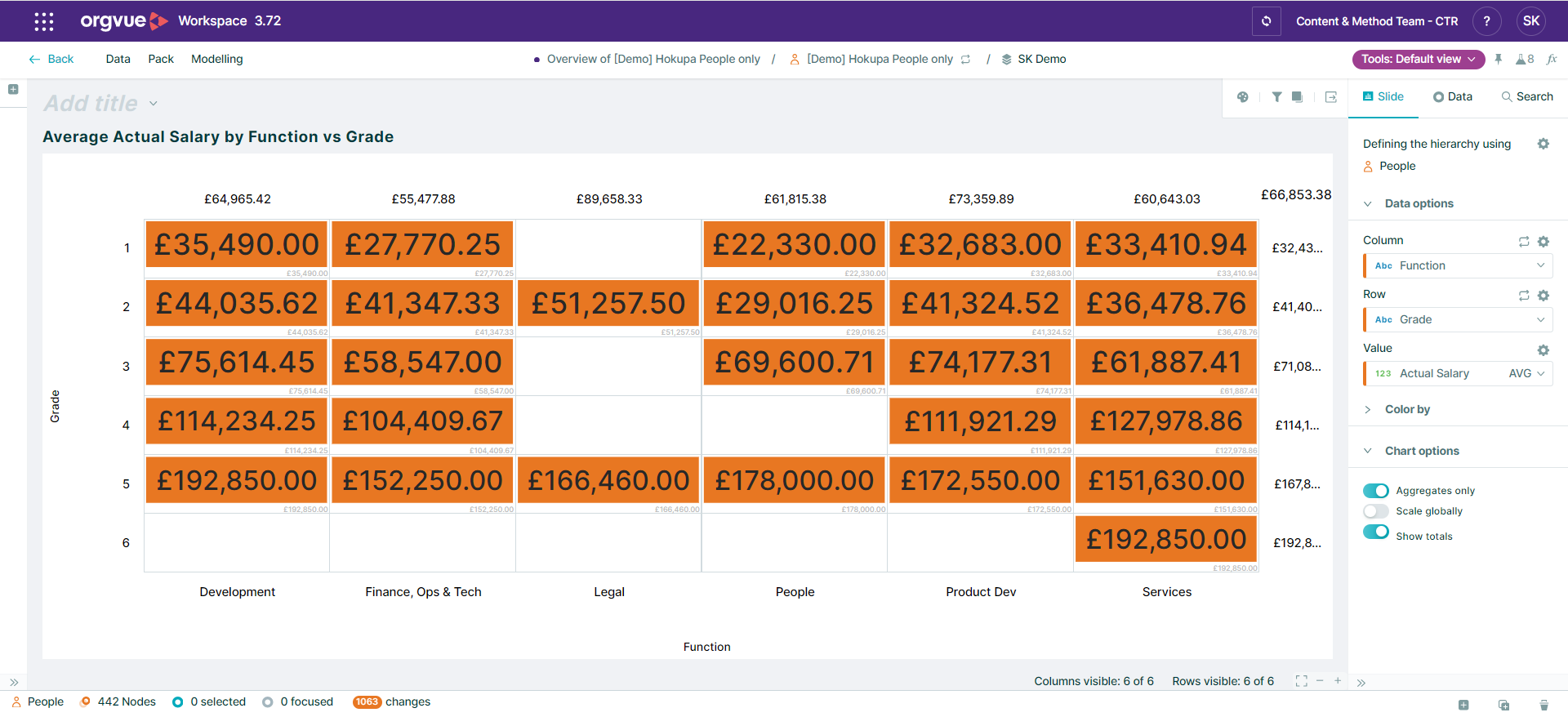
Task: Select Development Grade 1 cell £35,490.00
Action: click(x=237, y=244)
